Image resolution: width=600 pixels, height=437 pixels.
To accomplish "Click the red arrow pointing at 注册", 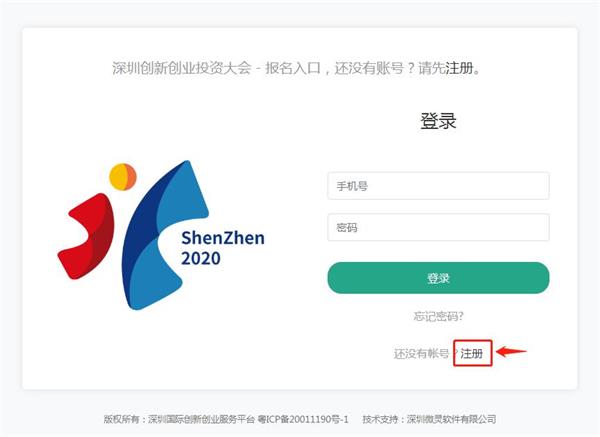I will (511, 351).
